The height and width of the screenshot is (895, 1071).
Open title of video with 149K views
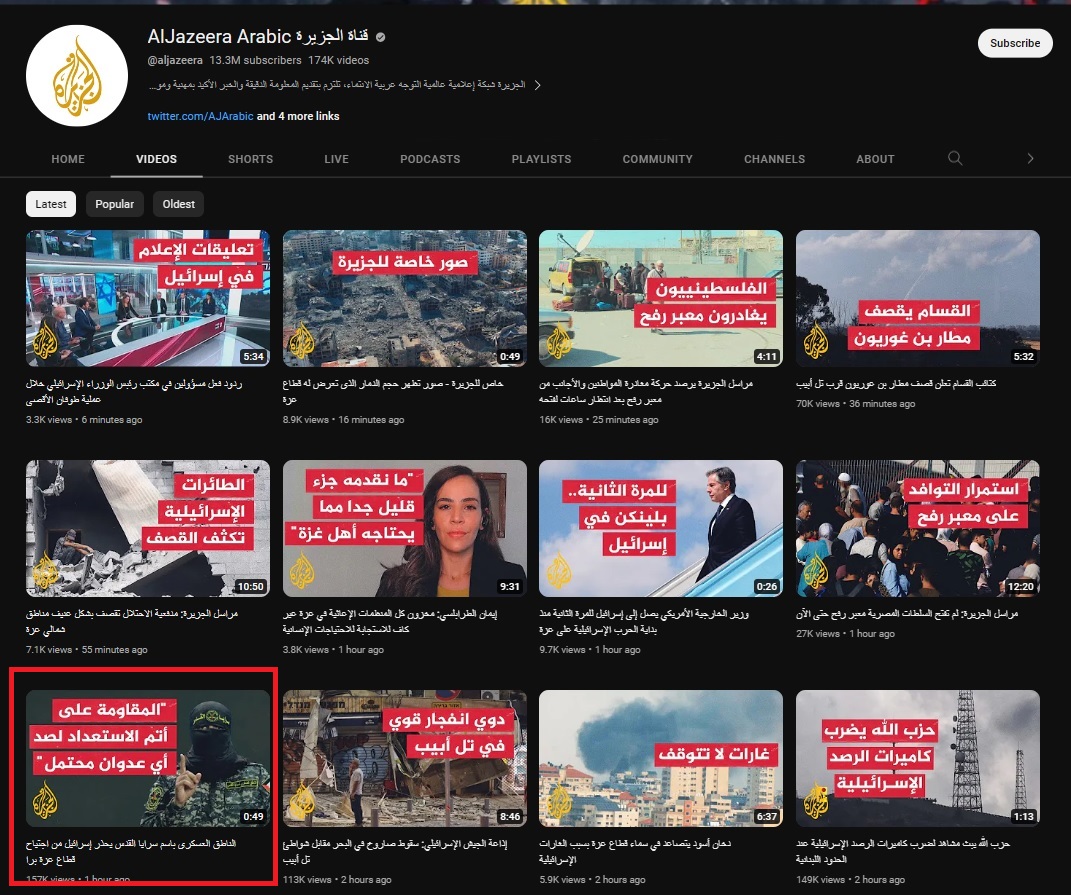[x=903, y=851]
